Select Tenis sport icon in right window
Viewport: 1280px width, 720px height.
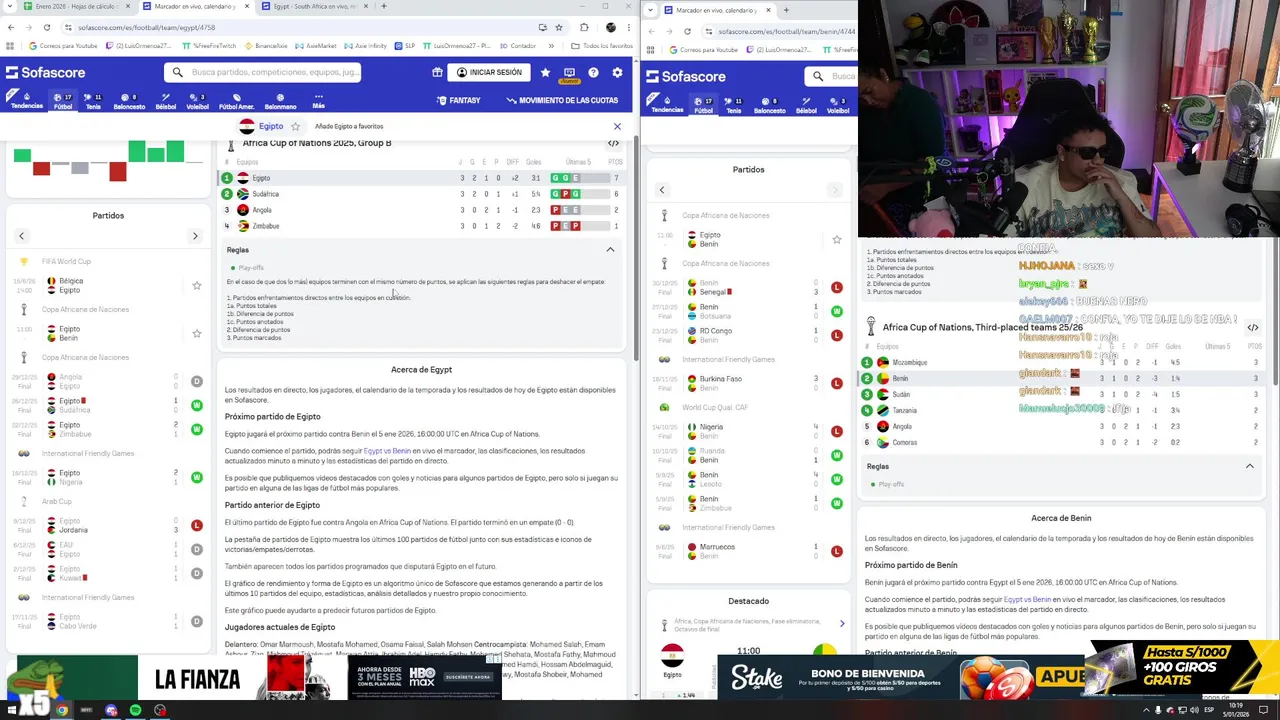click(x=734, y=104)
